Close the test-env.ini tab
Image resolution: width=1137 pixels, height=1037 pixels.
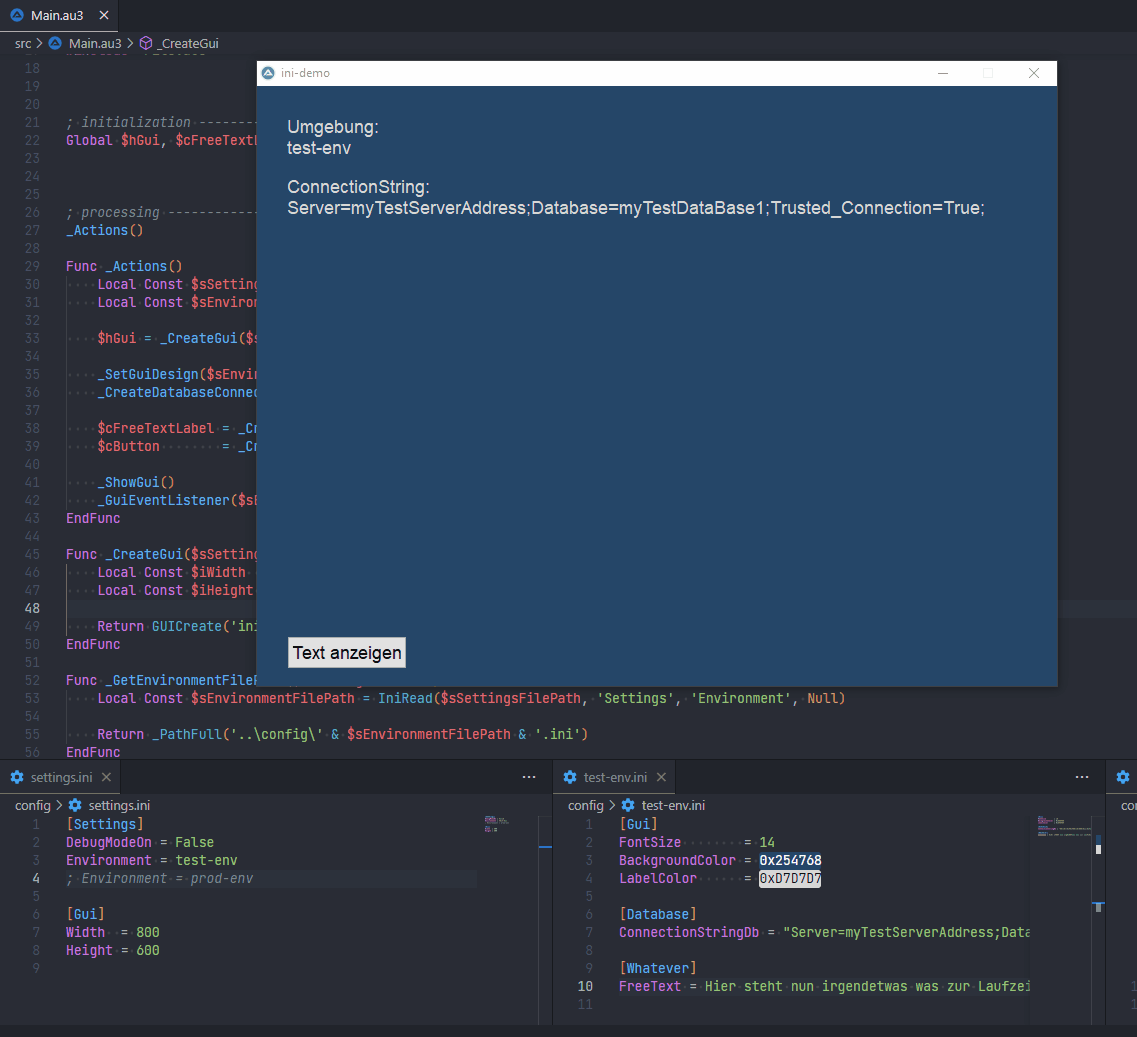(x=661, y=777)
